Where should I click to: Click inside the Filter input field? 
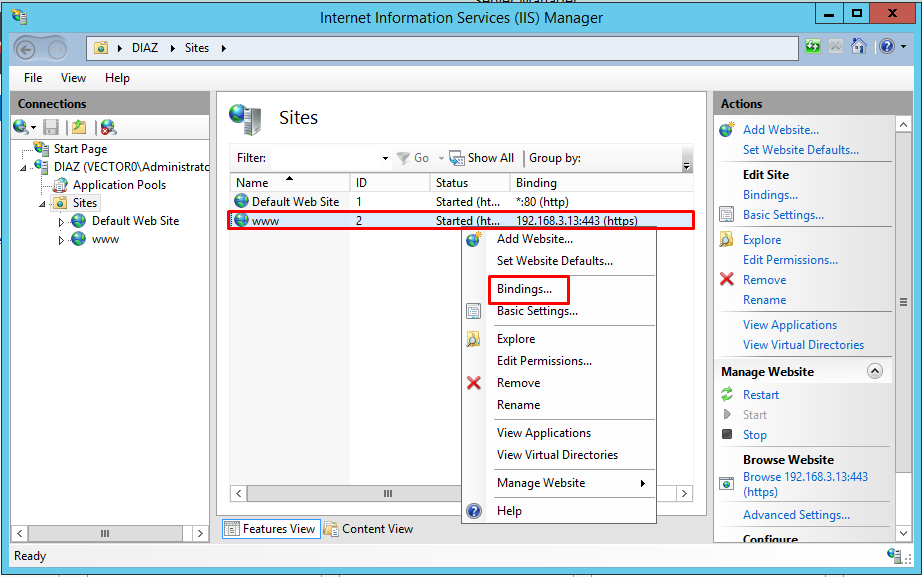click(325, 158)
